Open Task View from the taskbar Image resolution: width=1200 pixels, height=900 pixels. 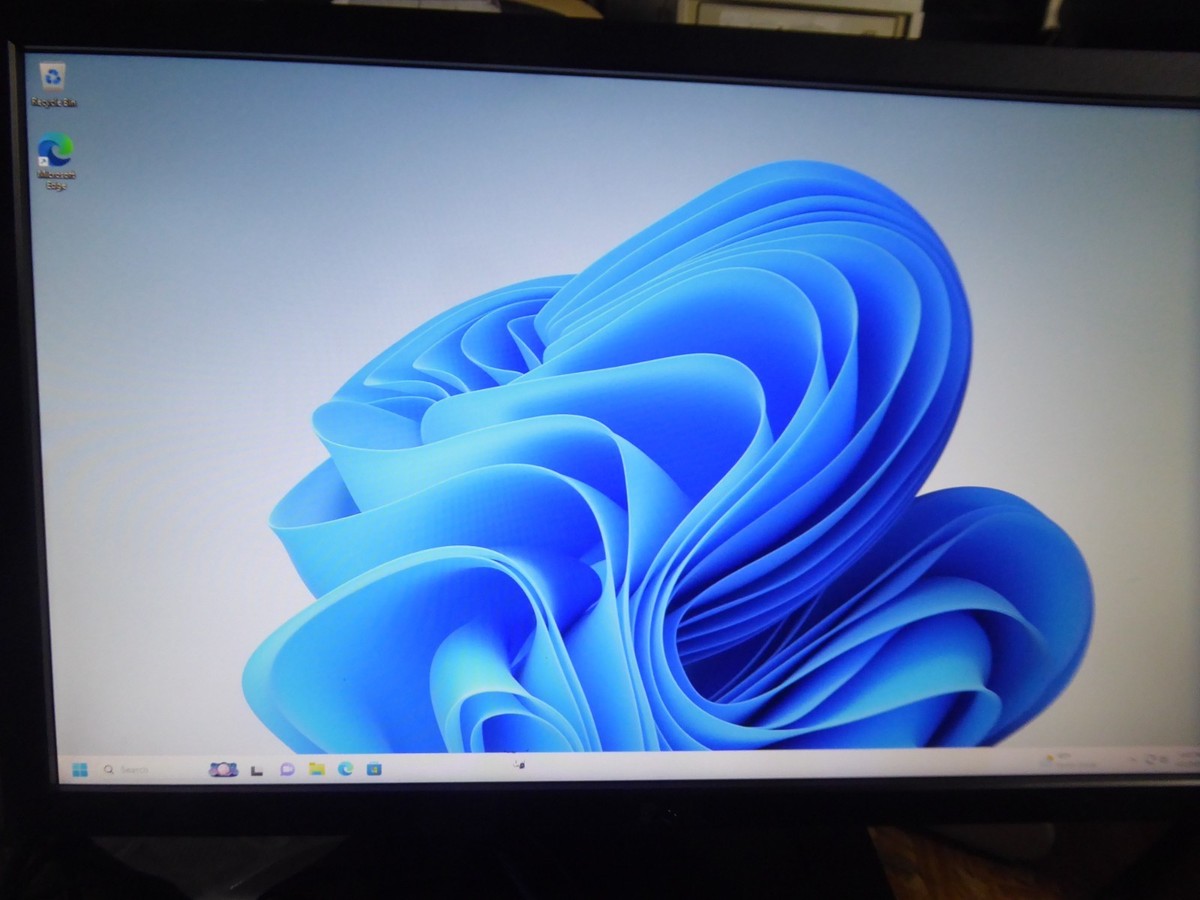257,769
